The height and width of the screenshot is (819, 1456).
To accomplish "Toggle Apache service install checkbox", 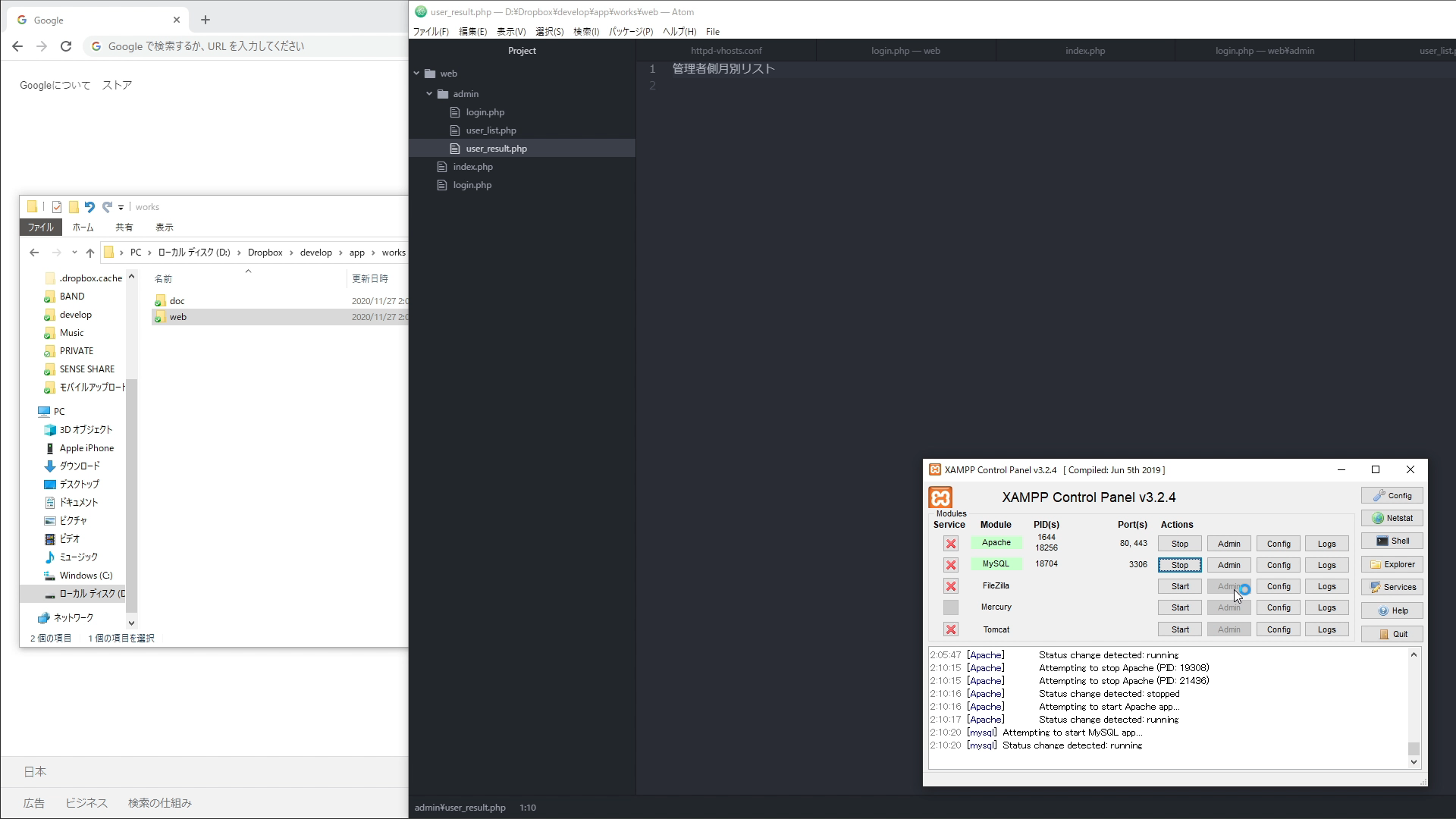I will [951, 544].
